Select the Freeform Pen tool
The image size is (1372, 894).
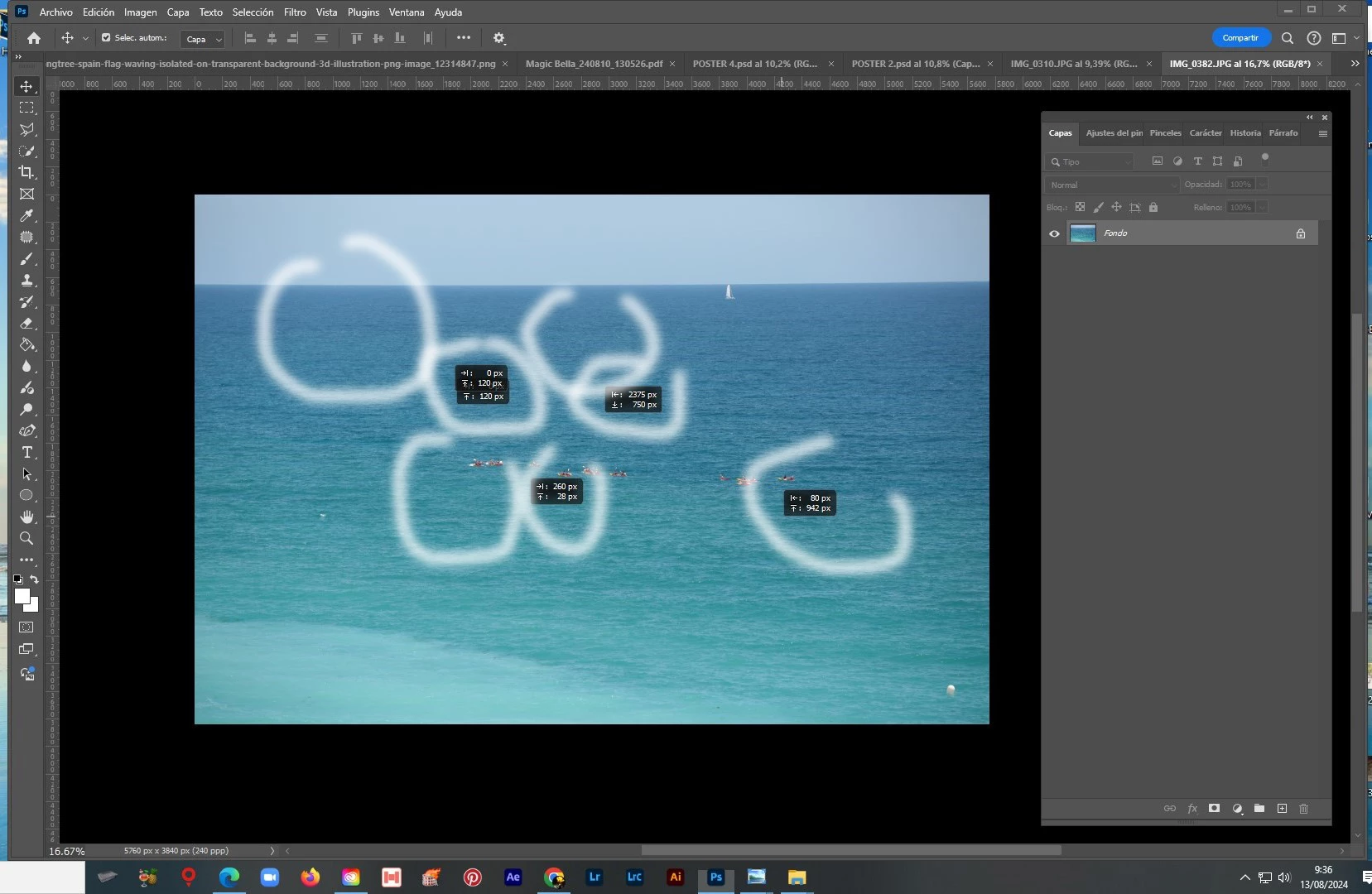pyautogui.click(x=26, y=430)
